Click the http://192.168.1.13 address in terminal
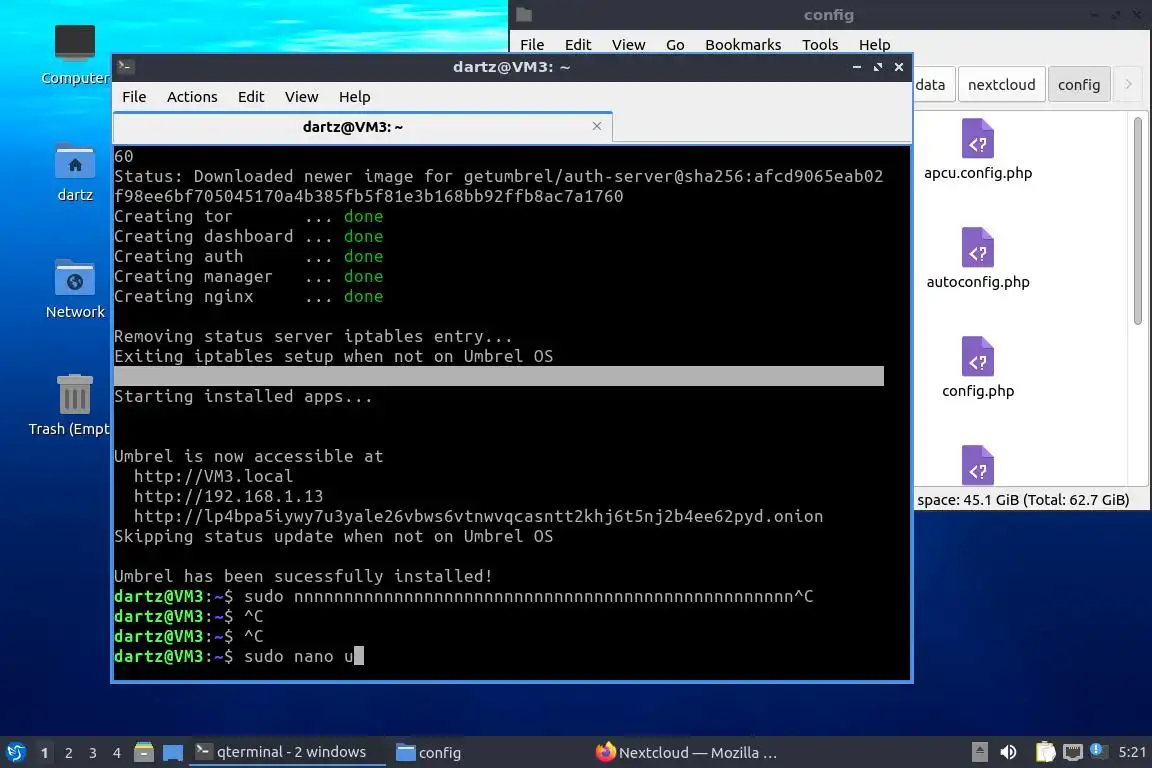The image size is (1152, 768). (228, 496)
